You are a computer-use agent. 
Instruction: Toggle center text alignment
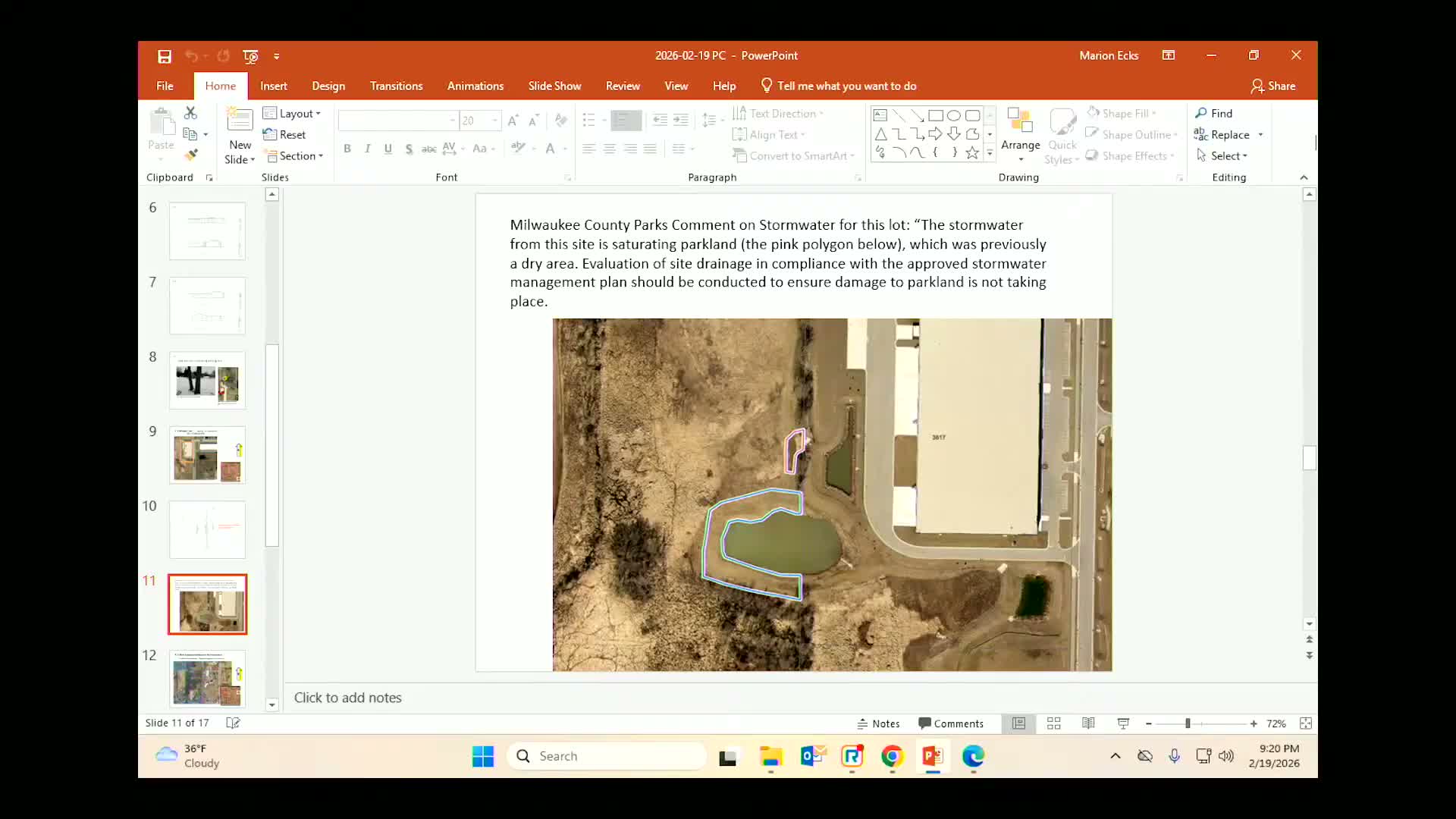click(x=610, y=149)
